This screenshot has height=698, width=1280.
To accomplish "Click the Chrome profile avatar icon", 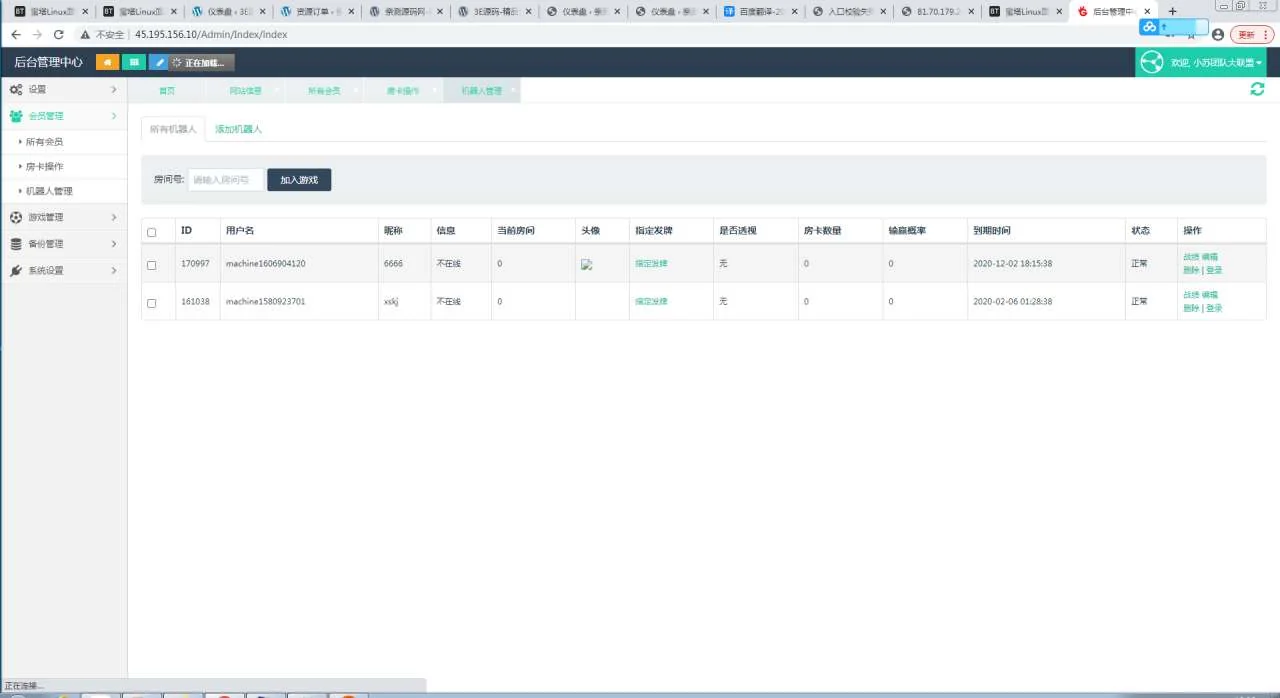I will [x=1217, y=34].
